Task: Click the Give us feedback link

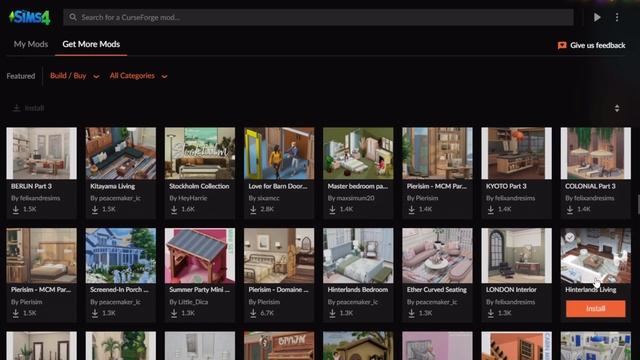Action: point(598,45)
